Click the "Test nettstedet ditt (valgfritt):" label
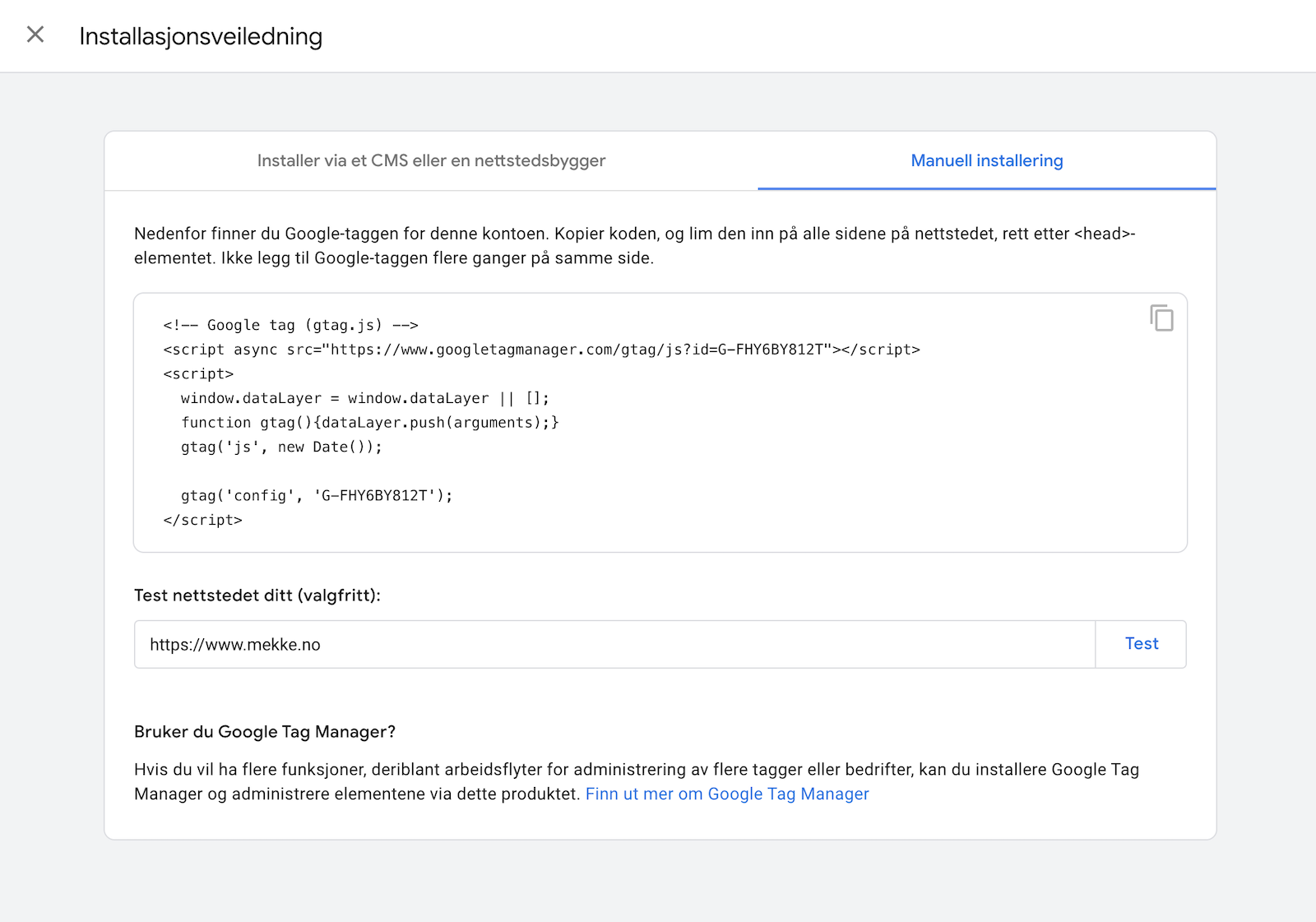1316x922 pixels. [257, 595]
